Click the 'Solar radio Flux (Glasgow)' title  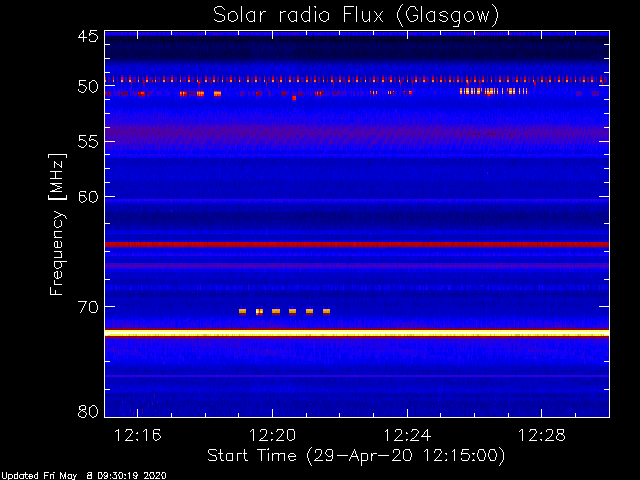356,16
